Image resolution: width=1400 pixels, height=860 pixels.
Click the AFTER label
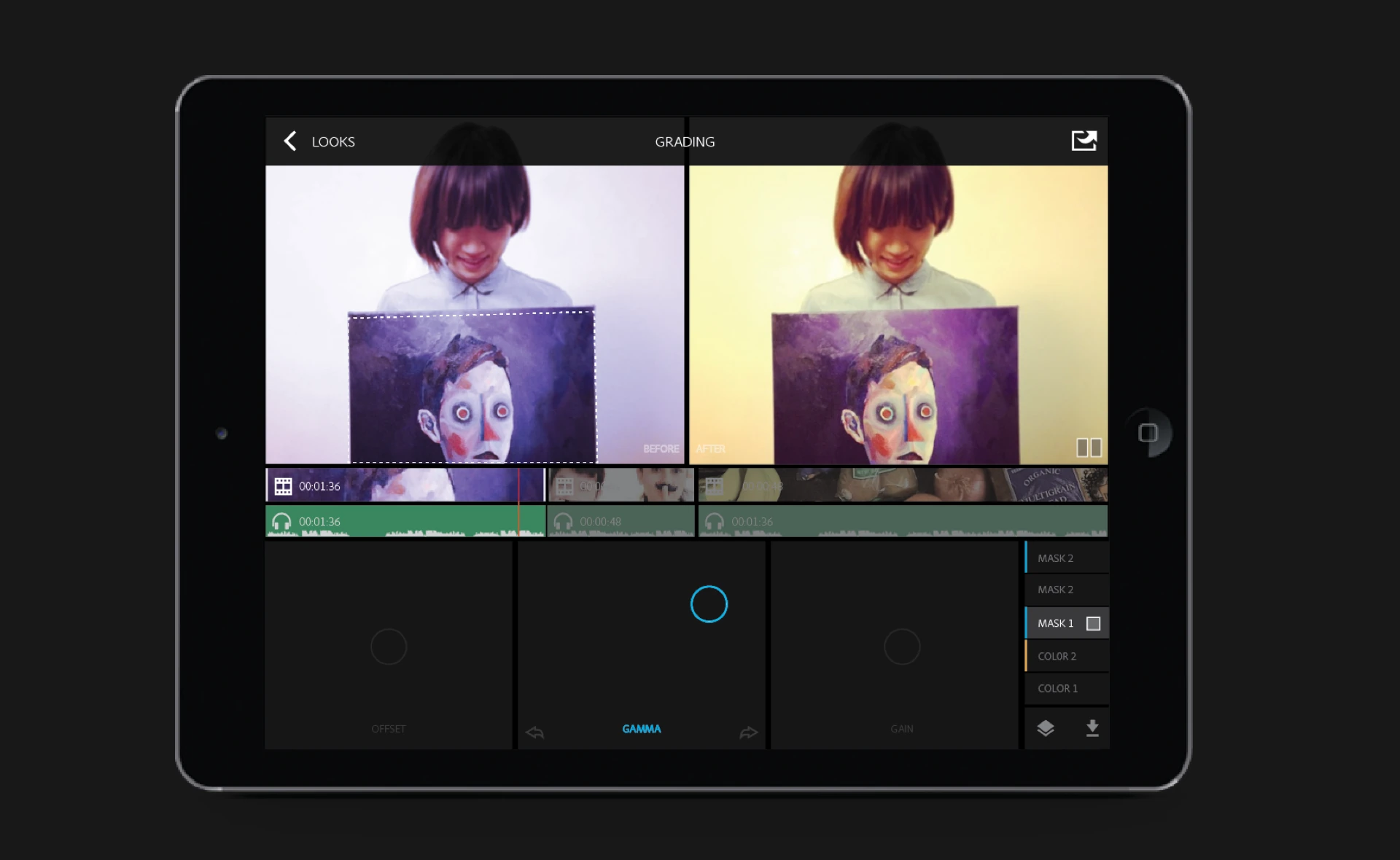click(x=710, y=449)
